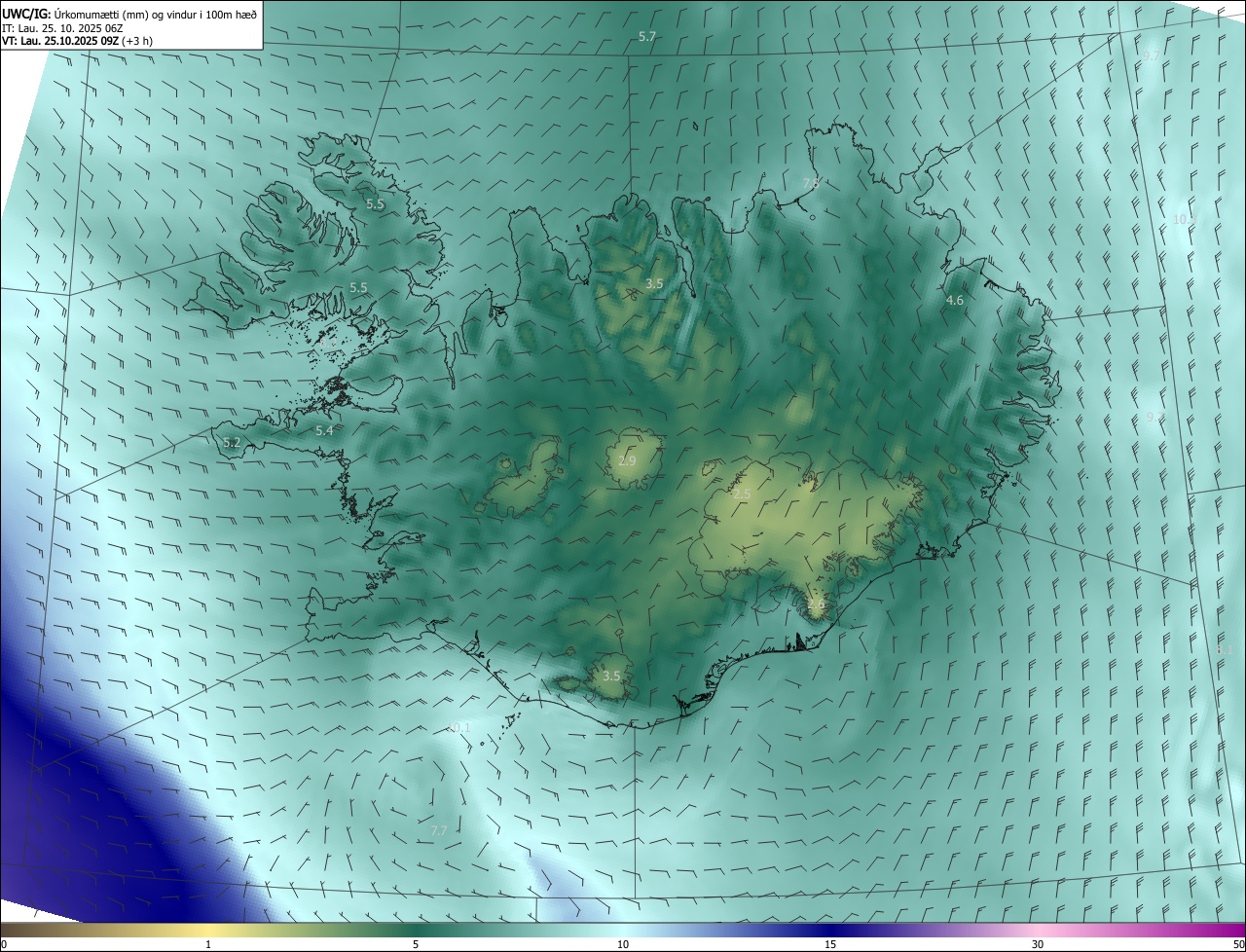Image resolution: width=1246 pixels, height=952 pixels.
Task: Click the 3.5 value on the southern glacier
Action: 611,676
